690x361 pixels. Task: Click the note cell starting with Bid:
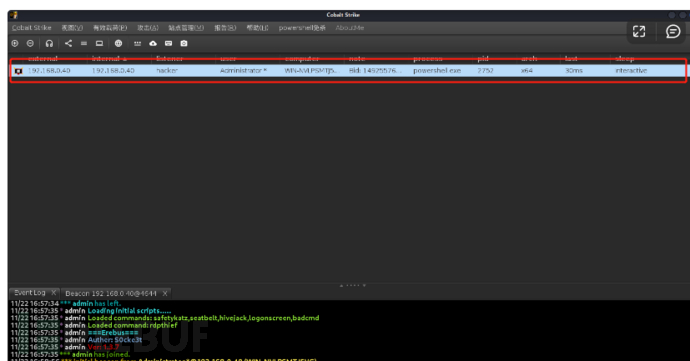pos(375,70)
